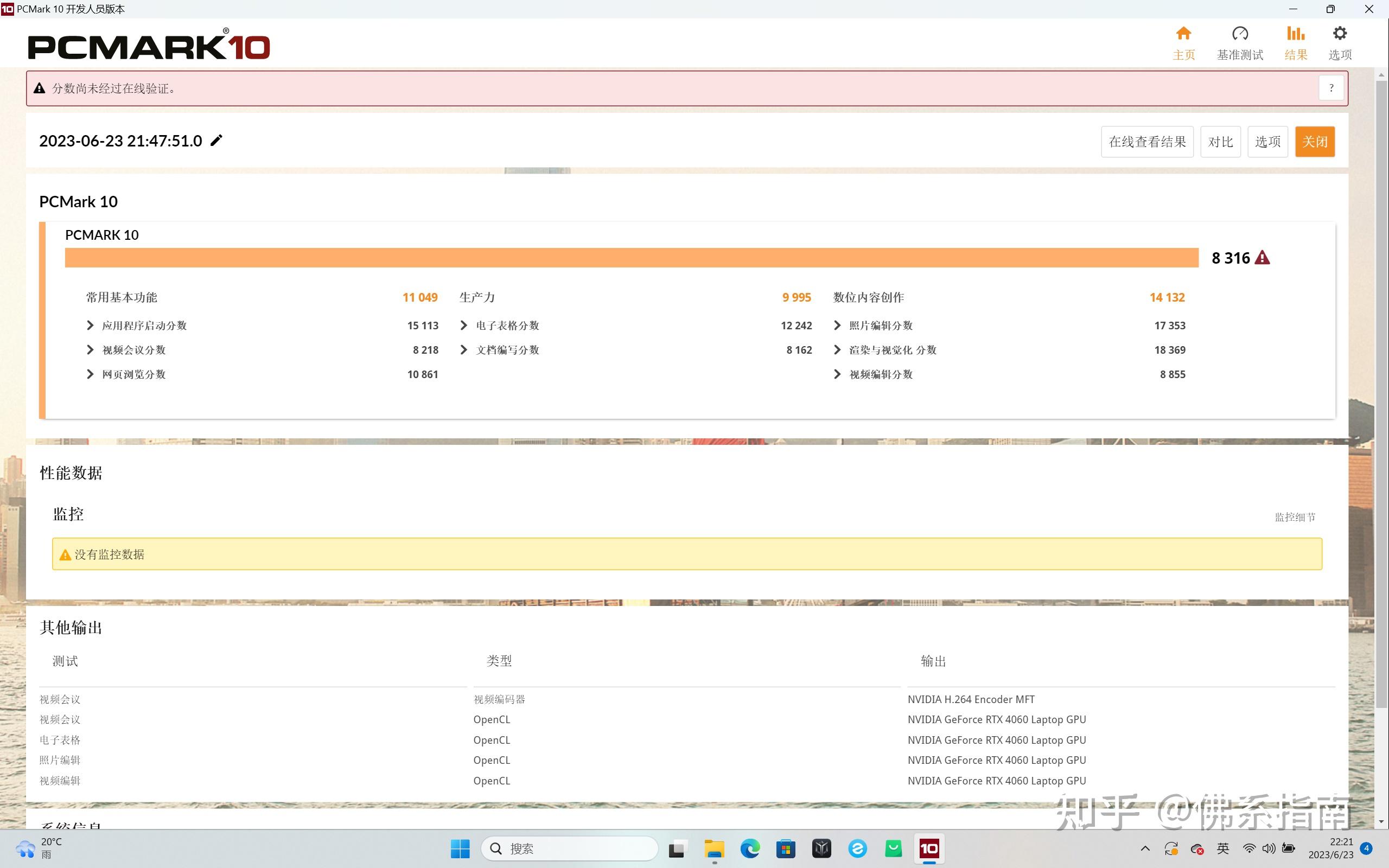Expand 电子表格分数 details

tap(464, 325)
